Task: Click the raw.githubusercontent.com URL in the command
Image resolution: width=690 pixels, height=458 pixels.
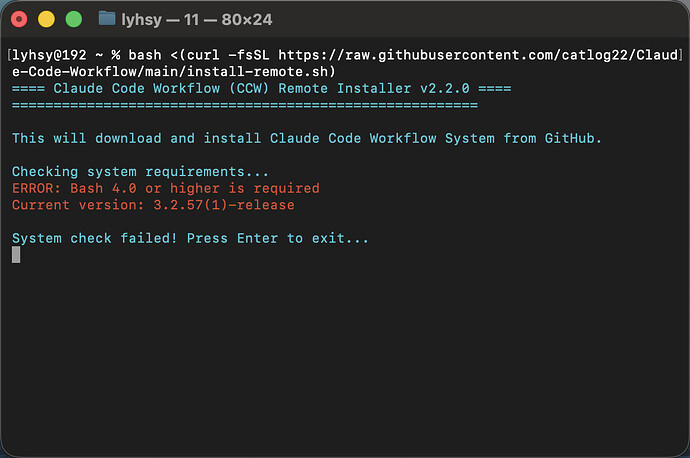Action: click(x=478, y=55)
